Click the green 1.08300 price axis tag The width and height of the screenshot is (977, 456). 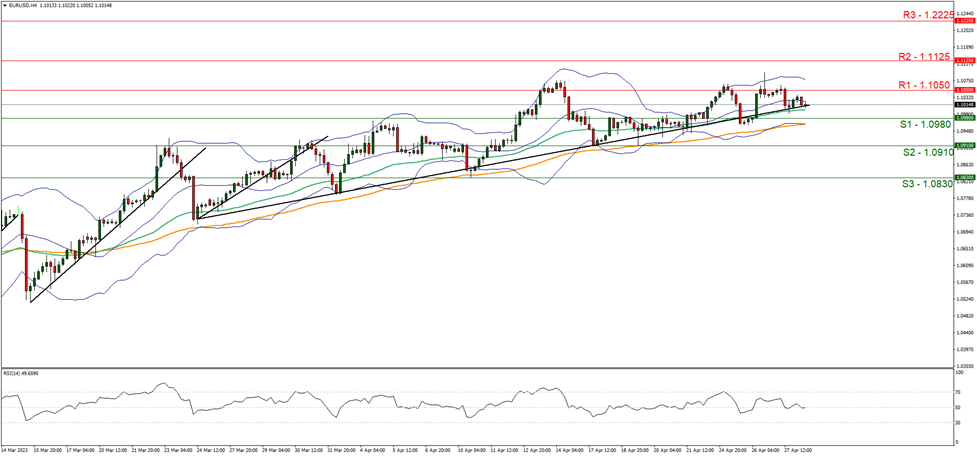(964, 177)
